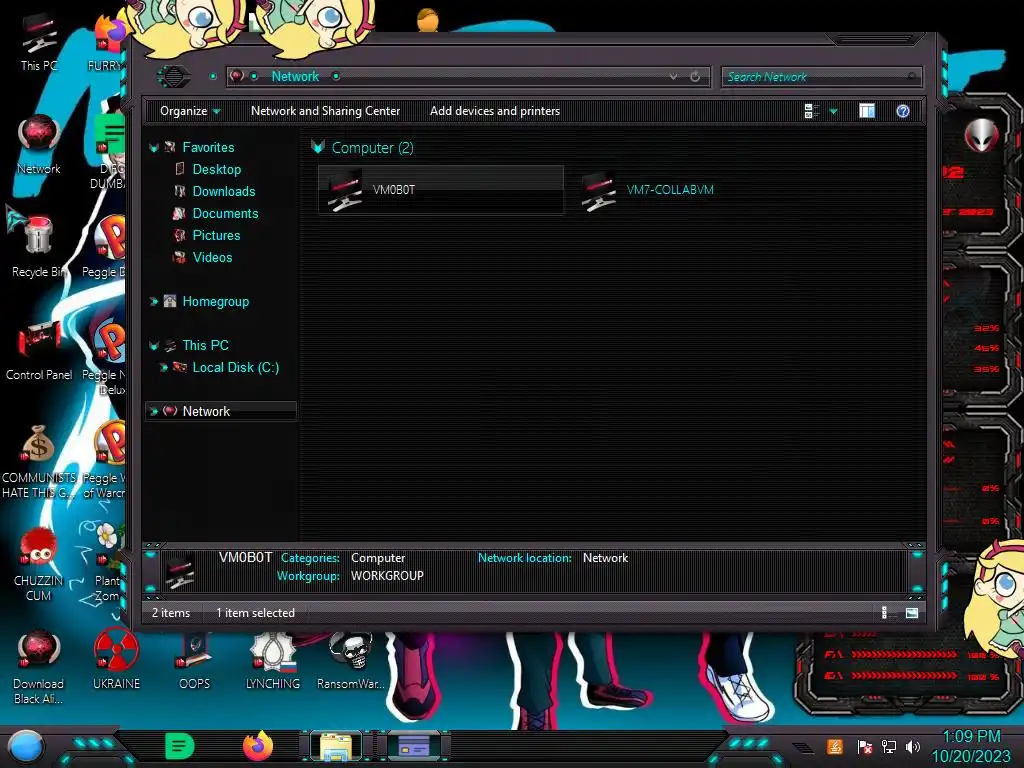The image size is (1024, 768).
Task: Select OOPS desktop icon
Action: [195, 660]
